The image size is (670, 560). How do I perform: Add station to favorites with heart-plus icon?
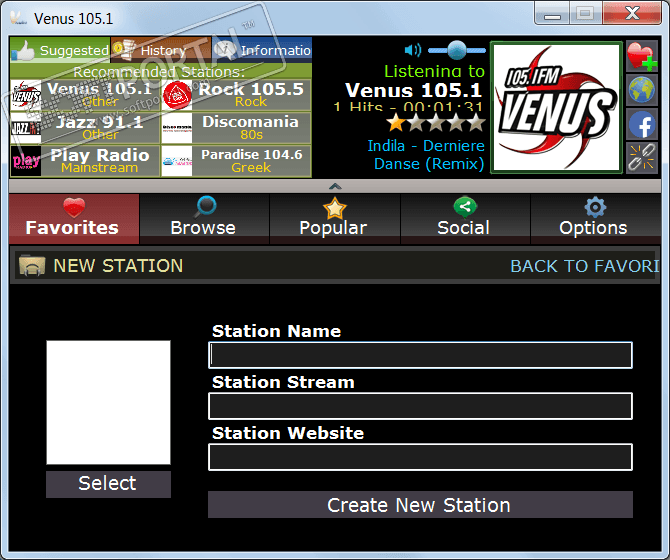(x=642, y=56)
